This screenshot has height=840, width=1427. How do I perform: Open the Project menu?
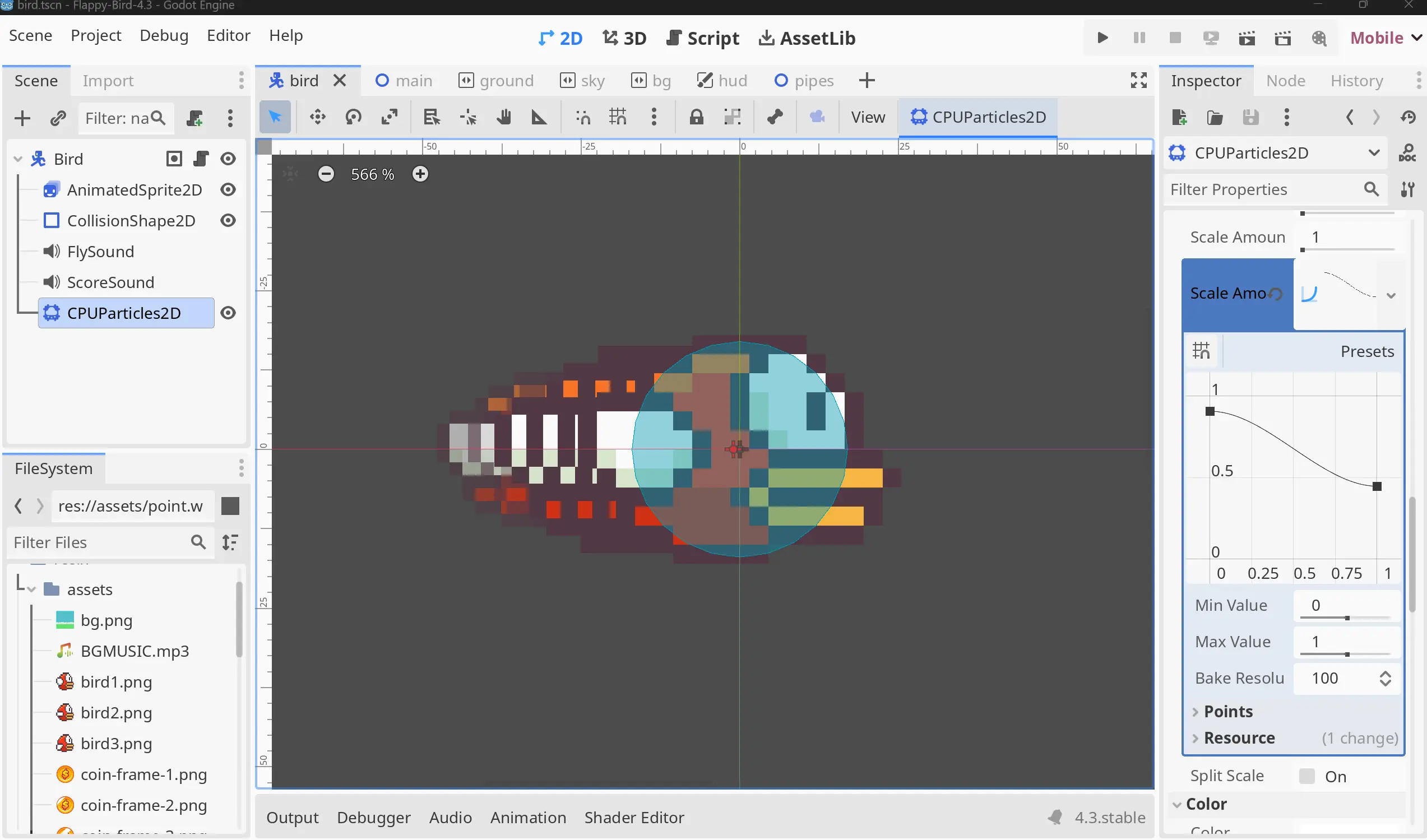(96, 36)
